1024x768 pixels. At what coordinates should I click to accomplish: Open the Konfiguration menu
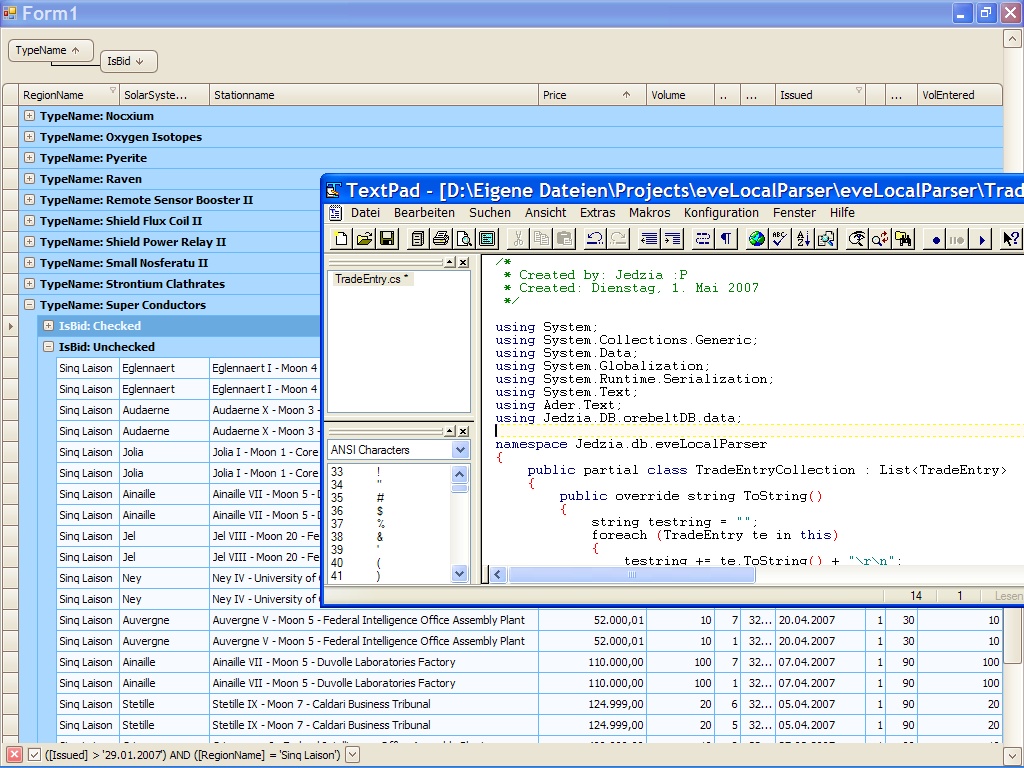721,212
